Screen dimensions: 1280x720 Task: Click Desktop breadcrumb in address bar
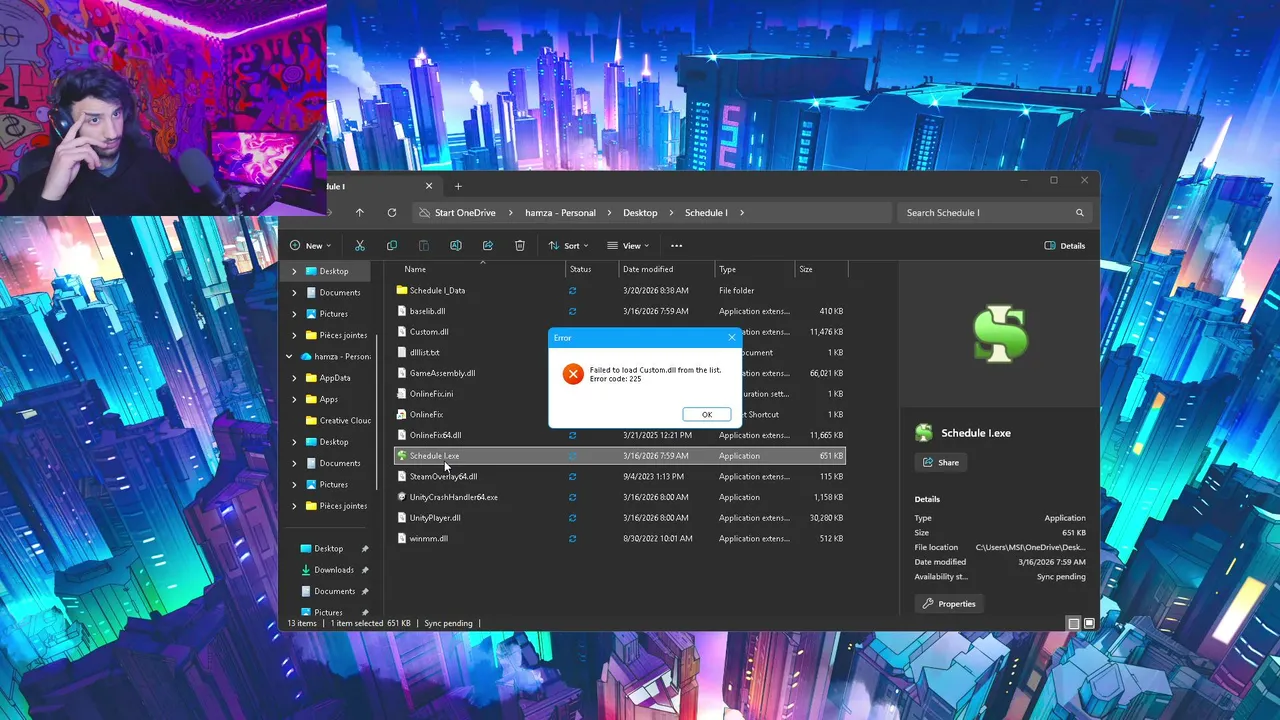pyautogui.click(x=640, y=212)
